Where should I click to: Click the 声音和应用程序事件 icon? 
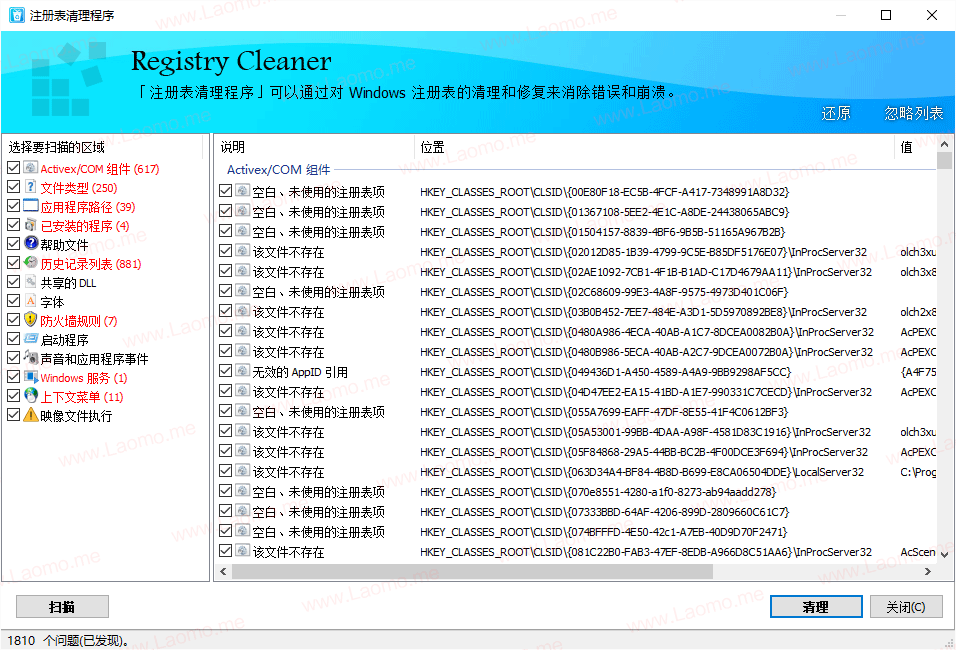[30, 357]
